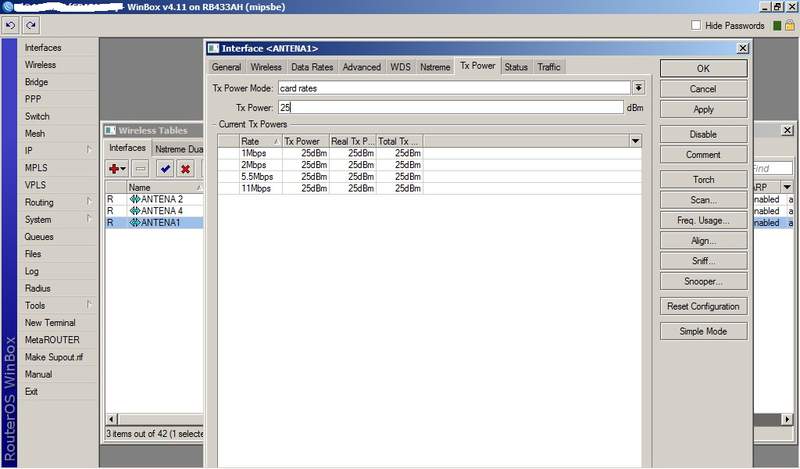Switch to the WDS tab
Image resolution: width=800 pixels, height=469 pixels.
pos(401,67)
